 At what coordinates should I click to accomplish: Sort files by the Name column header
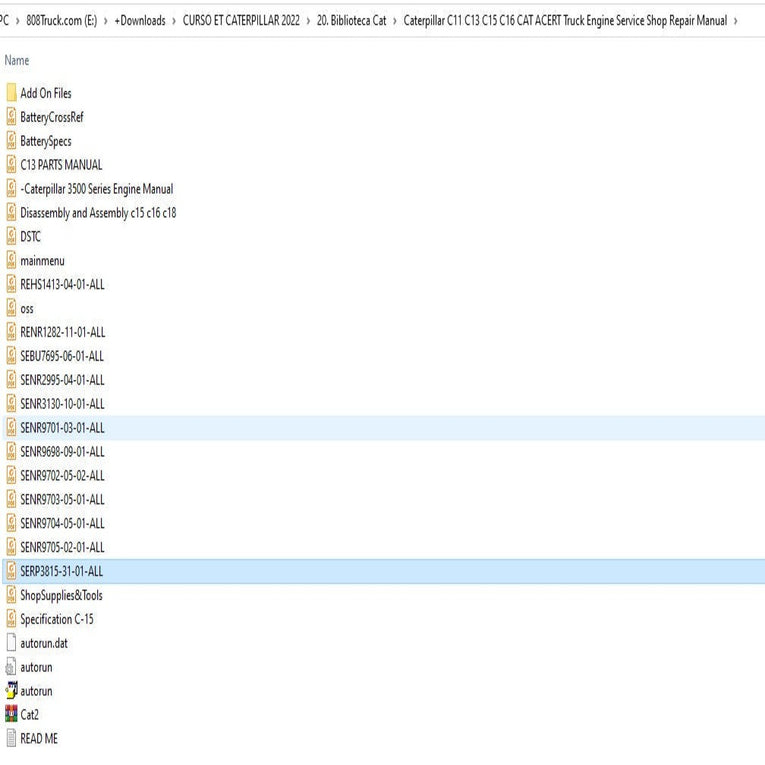tap(17, 61)
